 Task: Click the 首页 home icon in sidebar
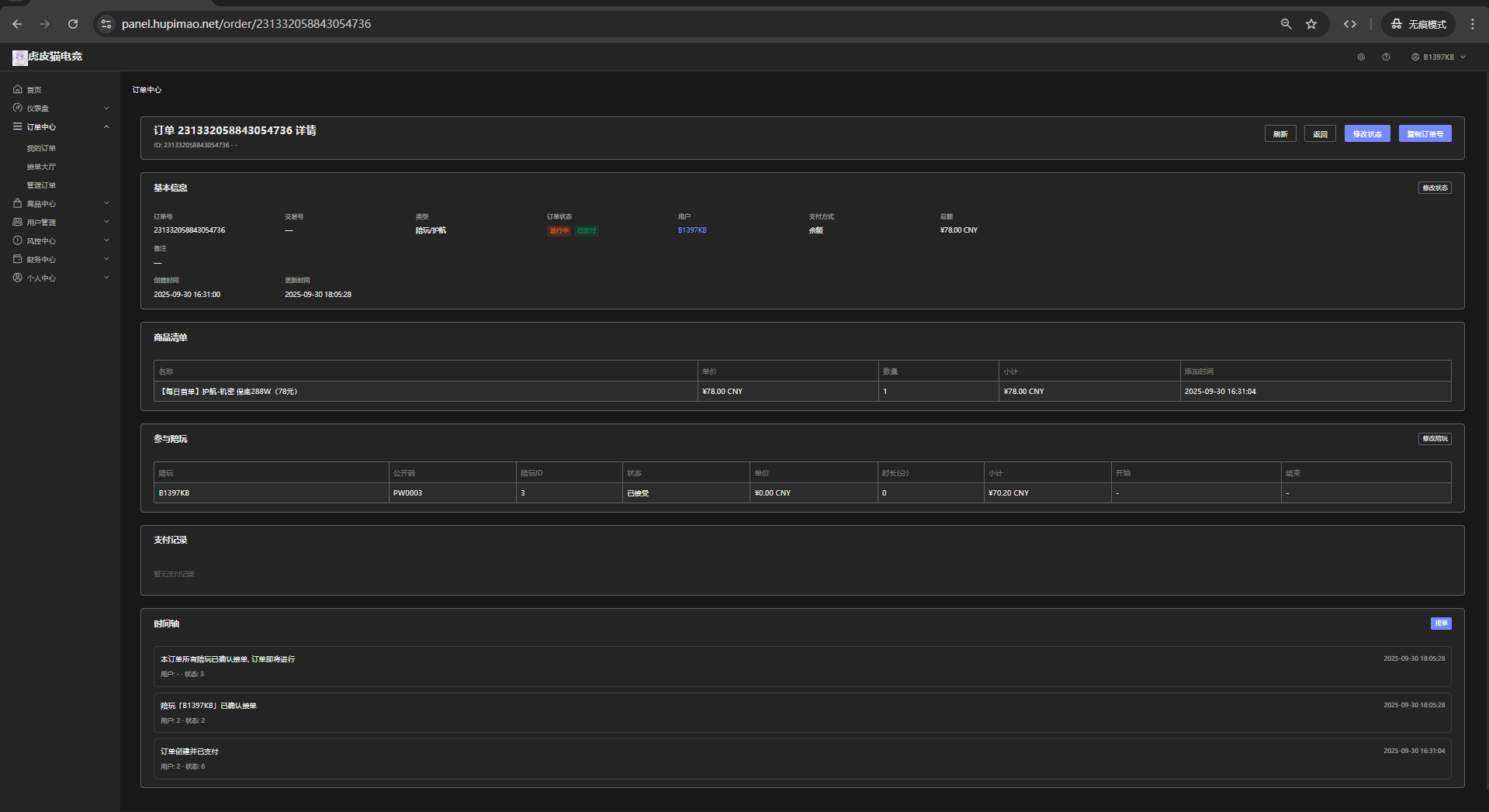tap(18, 89)
